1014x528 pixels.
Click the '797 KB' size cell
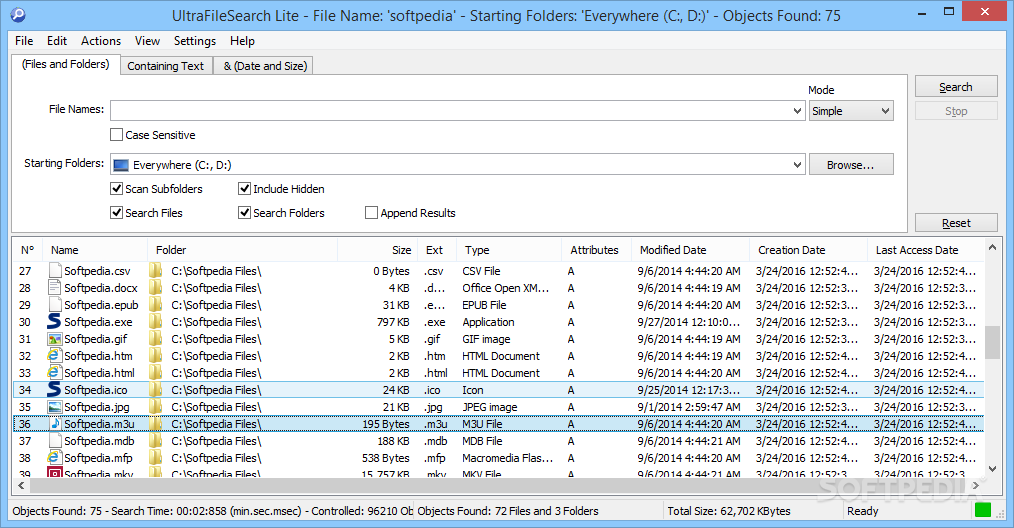click(393, 322)
